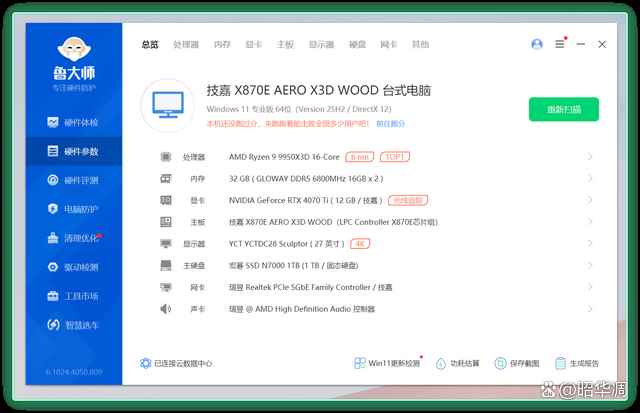Switch to the 处理器 tab
This screenshot has height=413, width=640.
coord(186,44)
